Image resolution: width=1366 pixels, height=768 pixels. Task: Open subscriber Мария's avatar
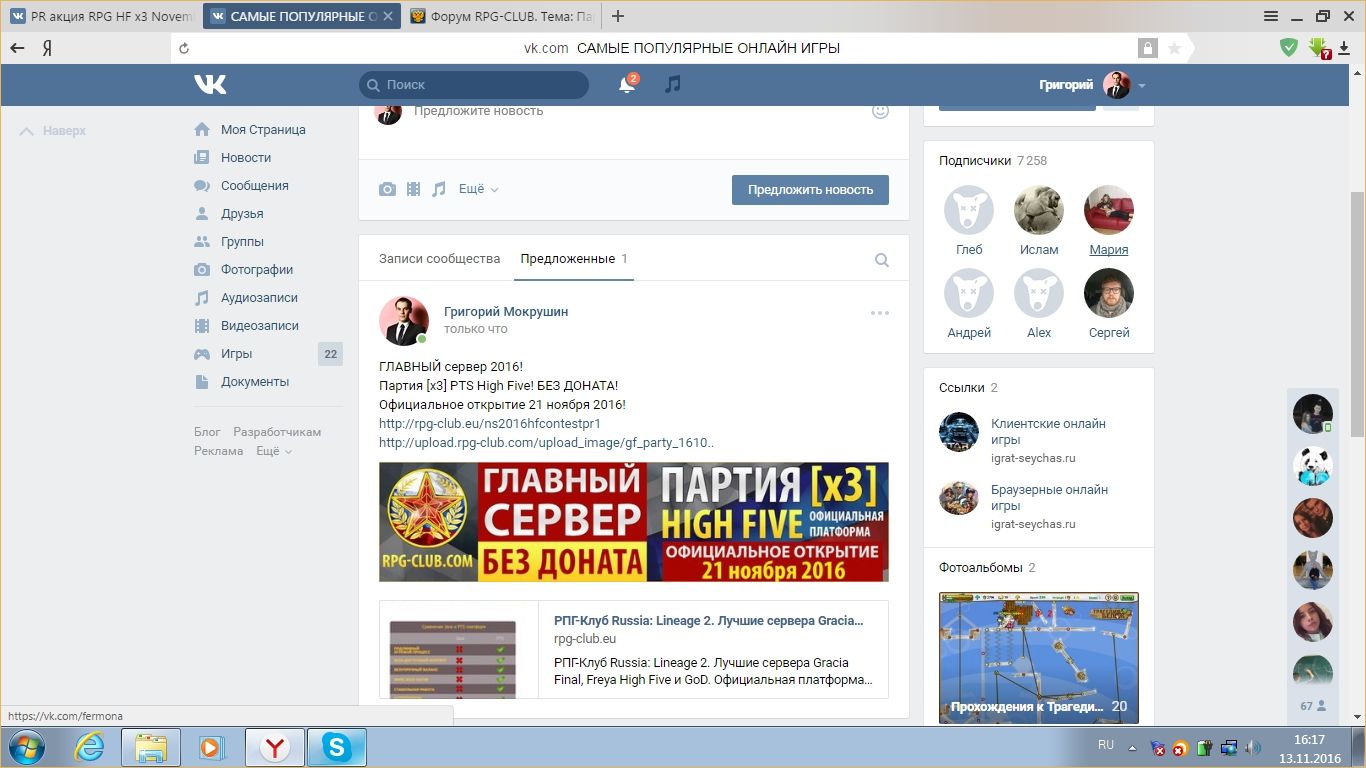(x=1109, y=210)
